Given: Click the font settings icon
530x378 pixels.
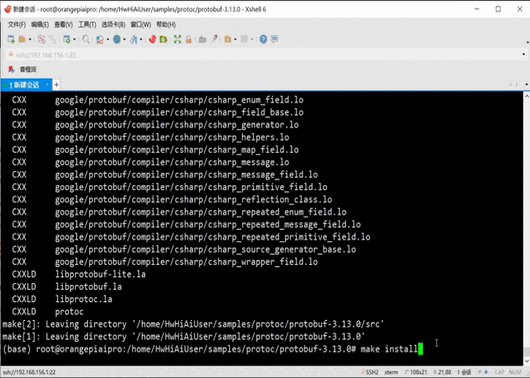Looking at the screenshot, I should 134,40.
